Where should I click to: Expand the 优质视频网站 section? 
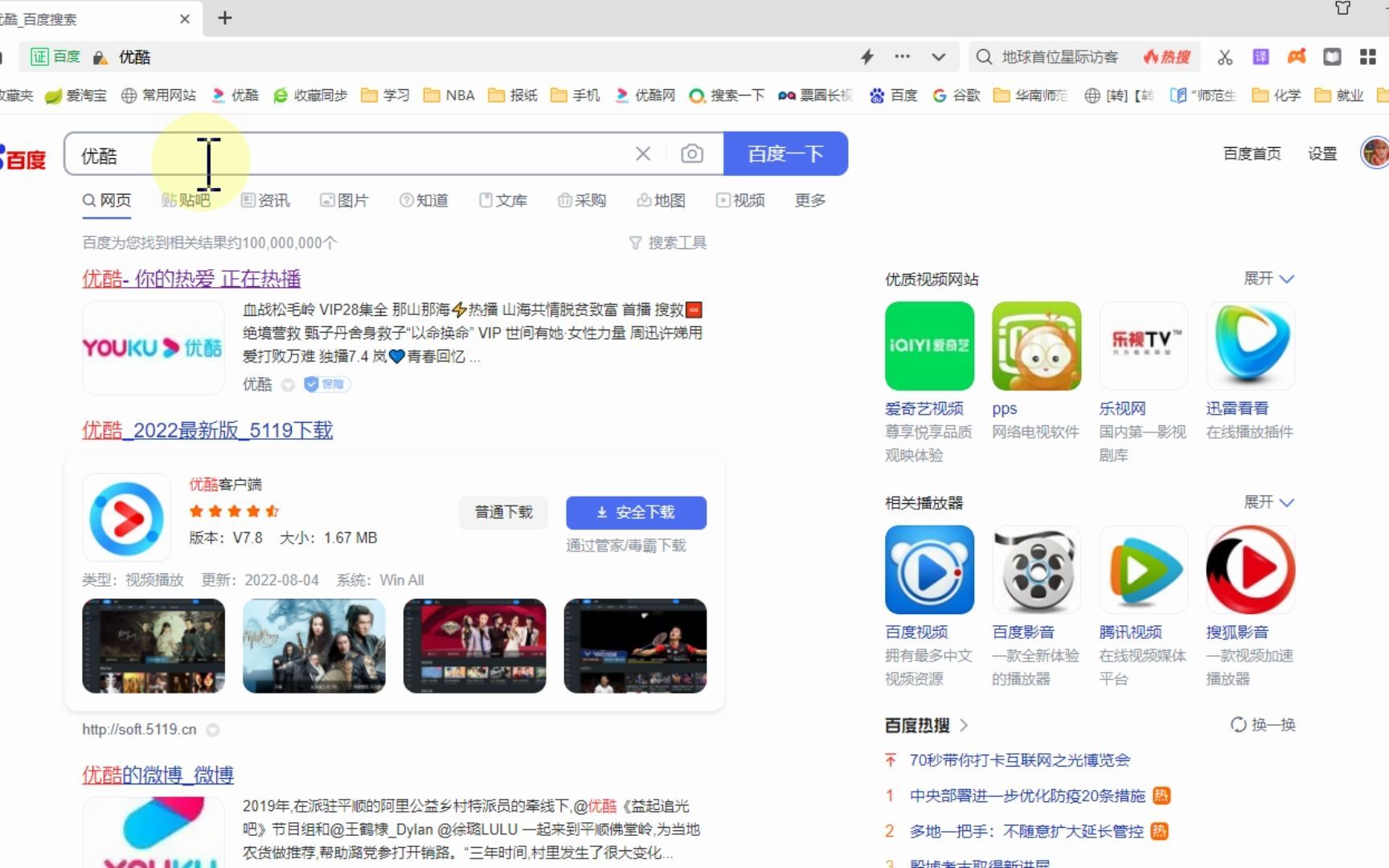(1269, 279)
